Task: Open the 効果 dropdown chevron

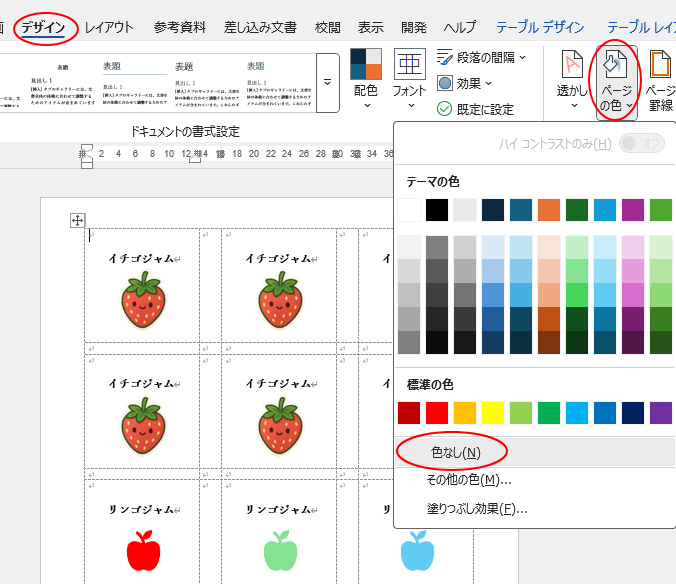Action: (x=488, y=83)
